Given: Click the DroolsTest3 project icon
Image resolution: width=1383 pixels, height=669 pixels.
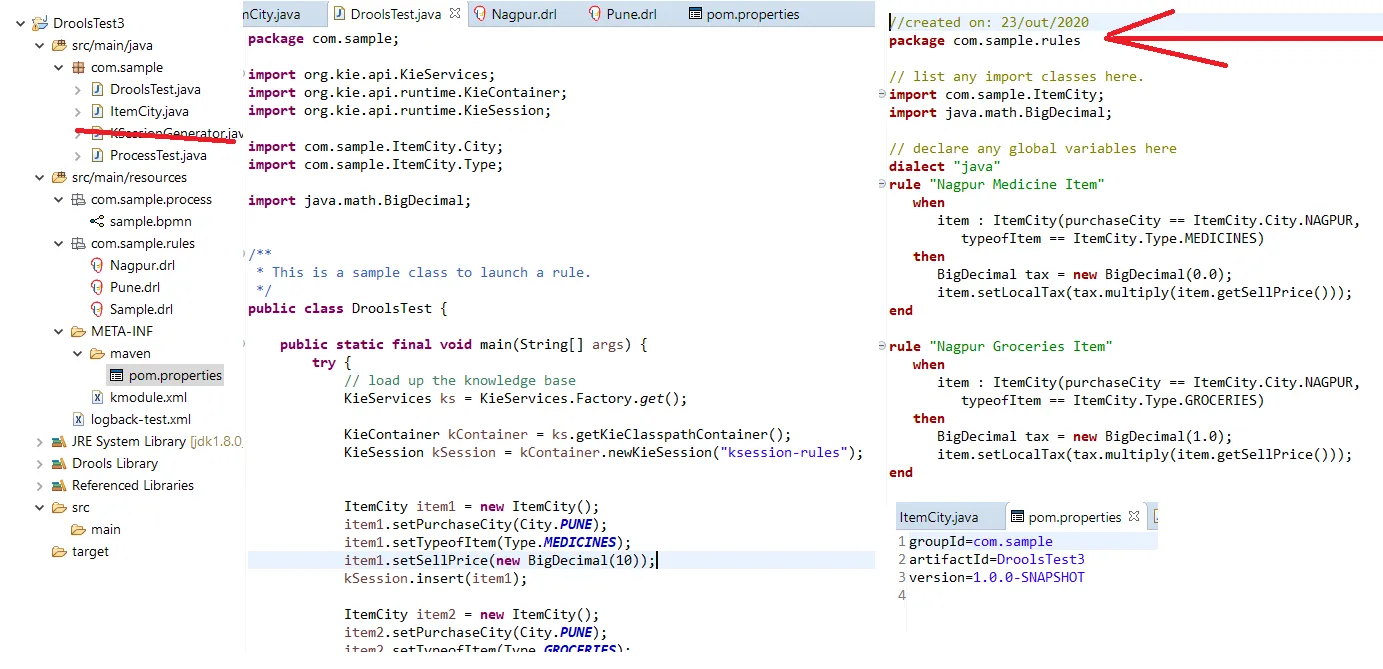Looking at the screenshot, I should (x=40, y=23).
